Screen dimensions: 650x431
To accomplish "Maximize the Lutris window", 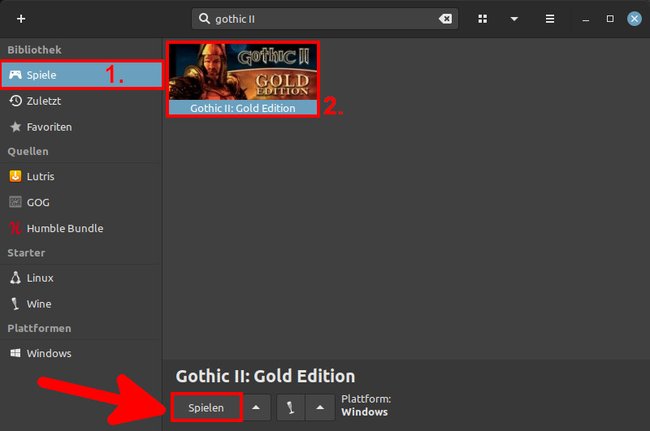I will pyautogui.click(x=610, y=19).
